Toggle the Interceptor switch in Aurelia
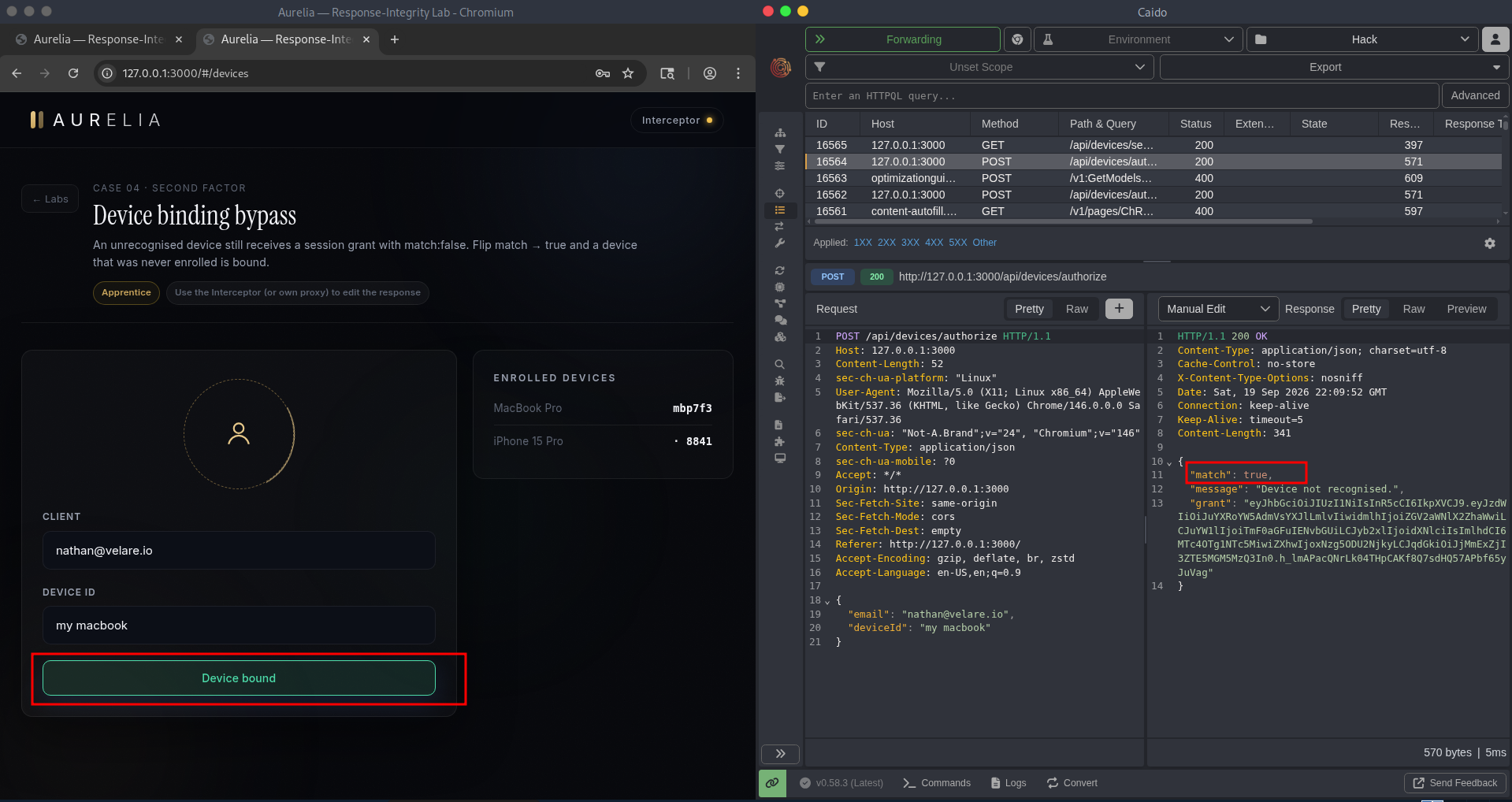 [678, 121]
